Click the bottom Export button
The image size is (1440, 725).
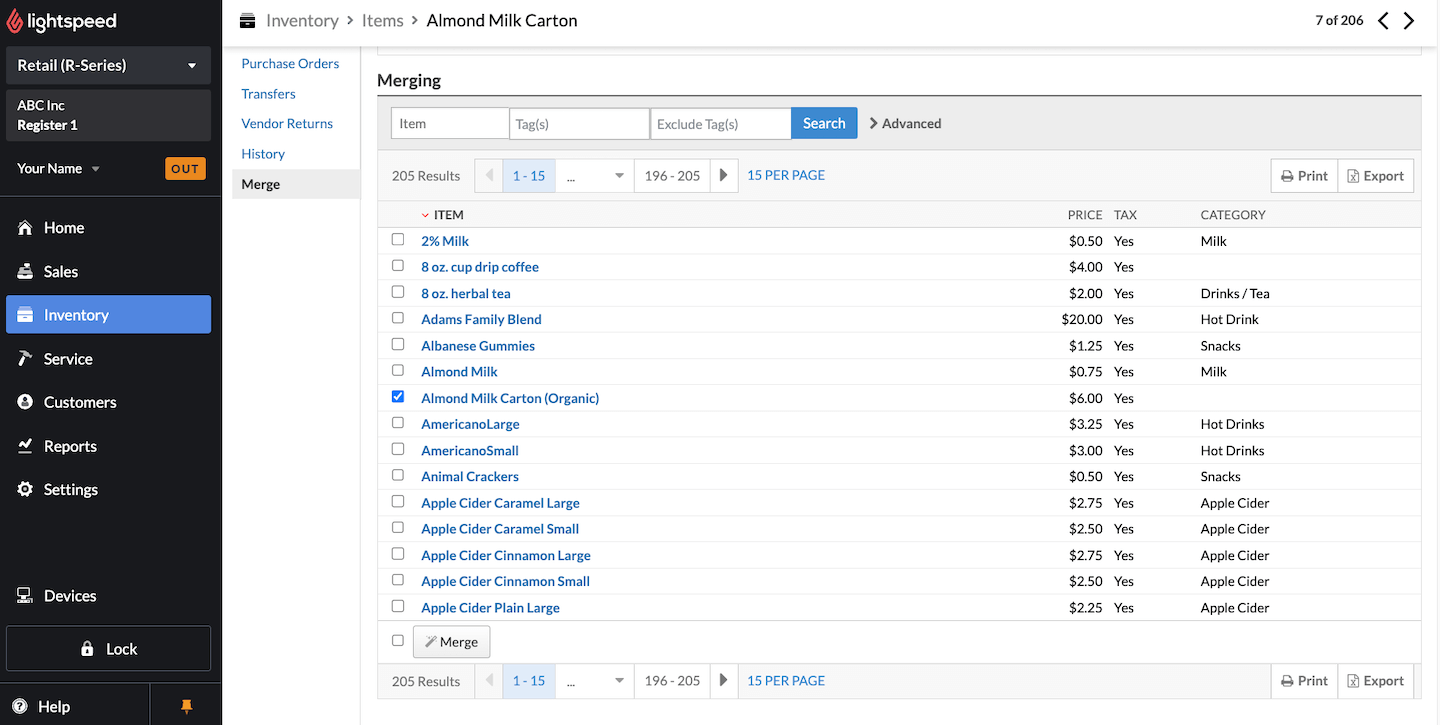point(1376,681)
